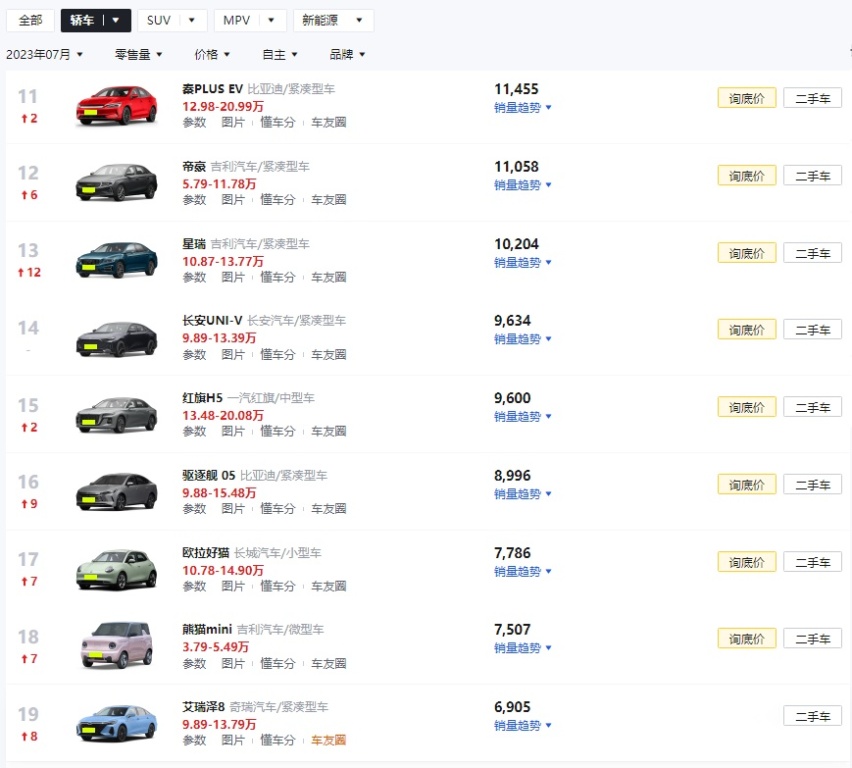
Task: Select the 全部 category tab
Action: [x=30, y=21]
